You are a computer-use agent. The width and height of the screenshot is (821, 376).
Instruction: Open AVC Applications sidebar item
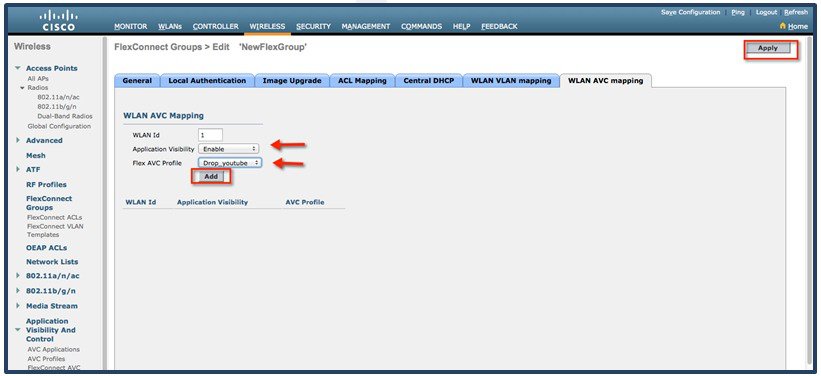pyautogui.click(x=53, y=349)
